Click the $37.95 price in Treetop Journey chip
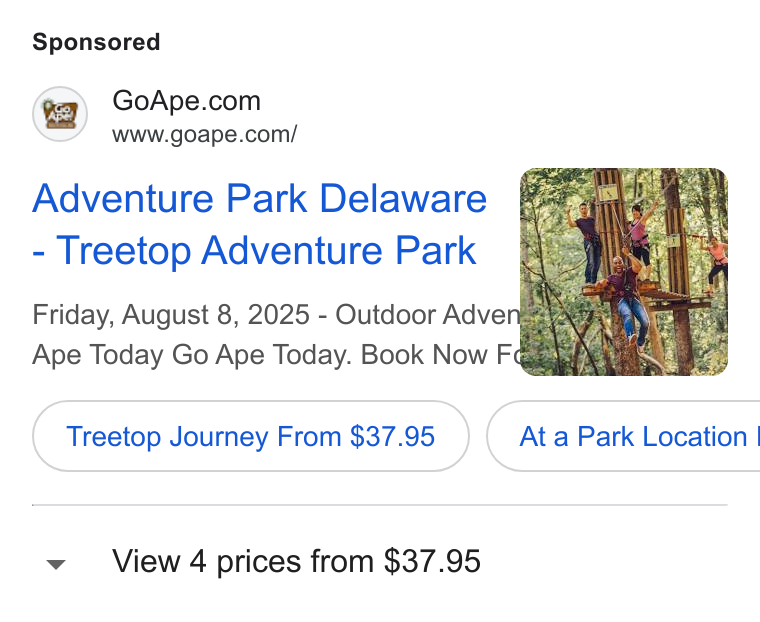 pos(392,436)
